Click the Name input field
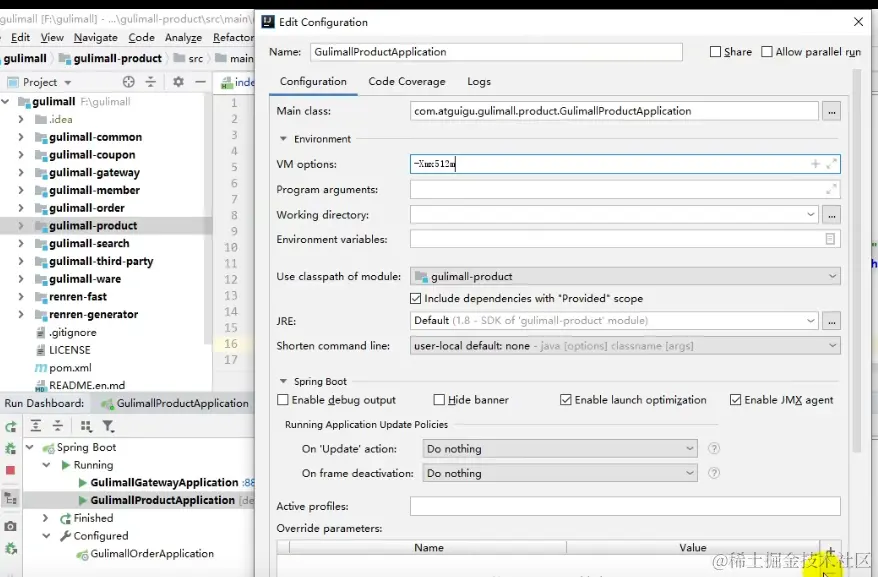This screenshot has width=878, height=577. click(x=496, y=52)
